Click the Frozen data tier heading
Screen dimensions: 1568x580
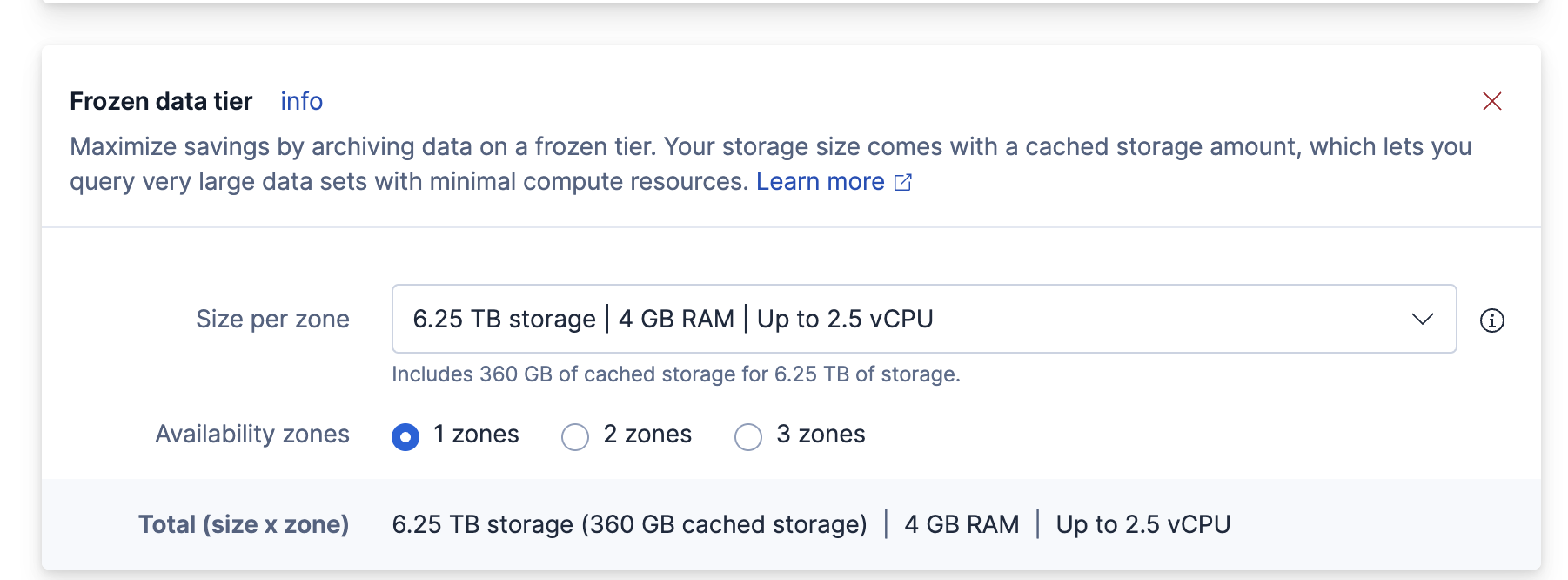point(161,102)
